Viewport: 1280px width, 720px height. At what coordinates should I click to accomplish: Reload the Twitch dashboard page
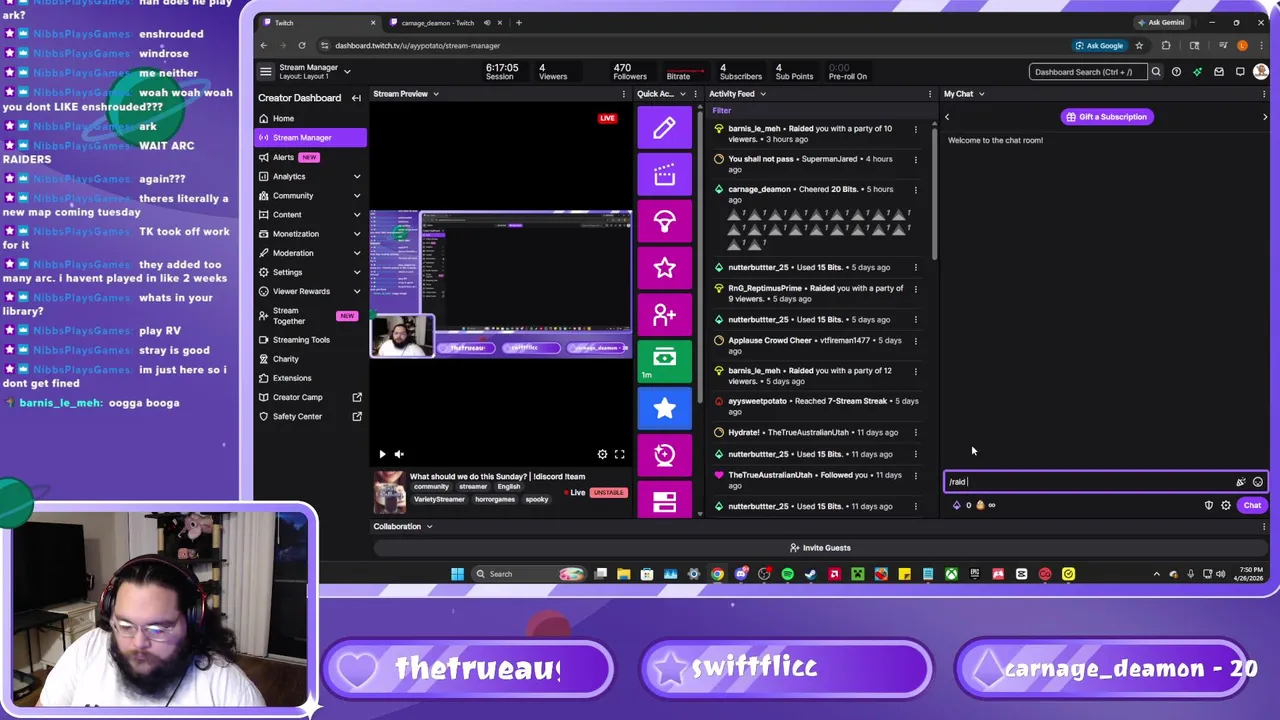pos(302,45)
